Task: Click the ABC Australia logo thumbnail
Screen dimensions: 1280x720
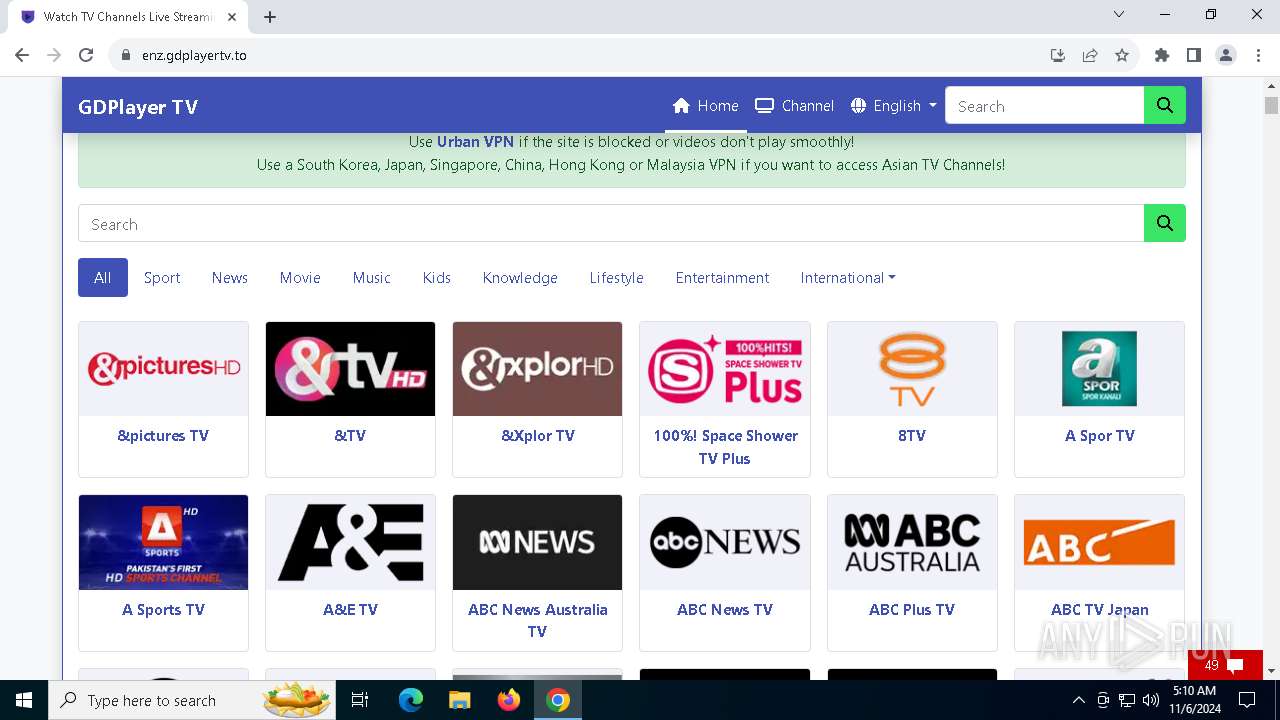Action: (912, 542)
